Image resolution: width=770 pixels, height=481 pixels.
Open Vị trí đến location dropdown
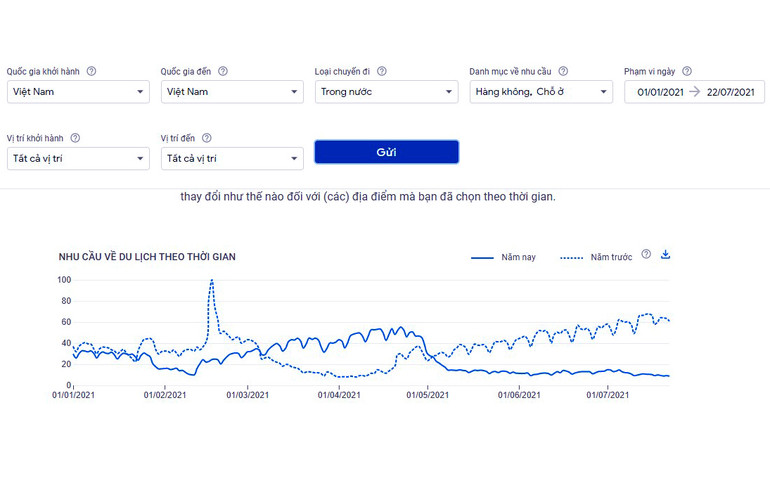pyautogui.click(x=232, y=158)
